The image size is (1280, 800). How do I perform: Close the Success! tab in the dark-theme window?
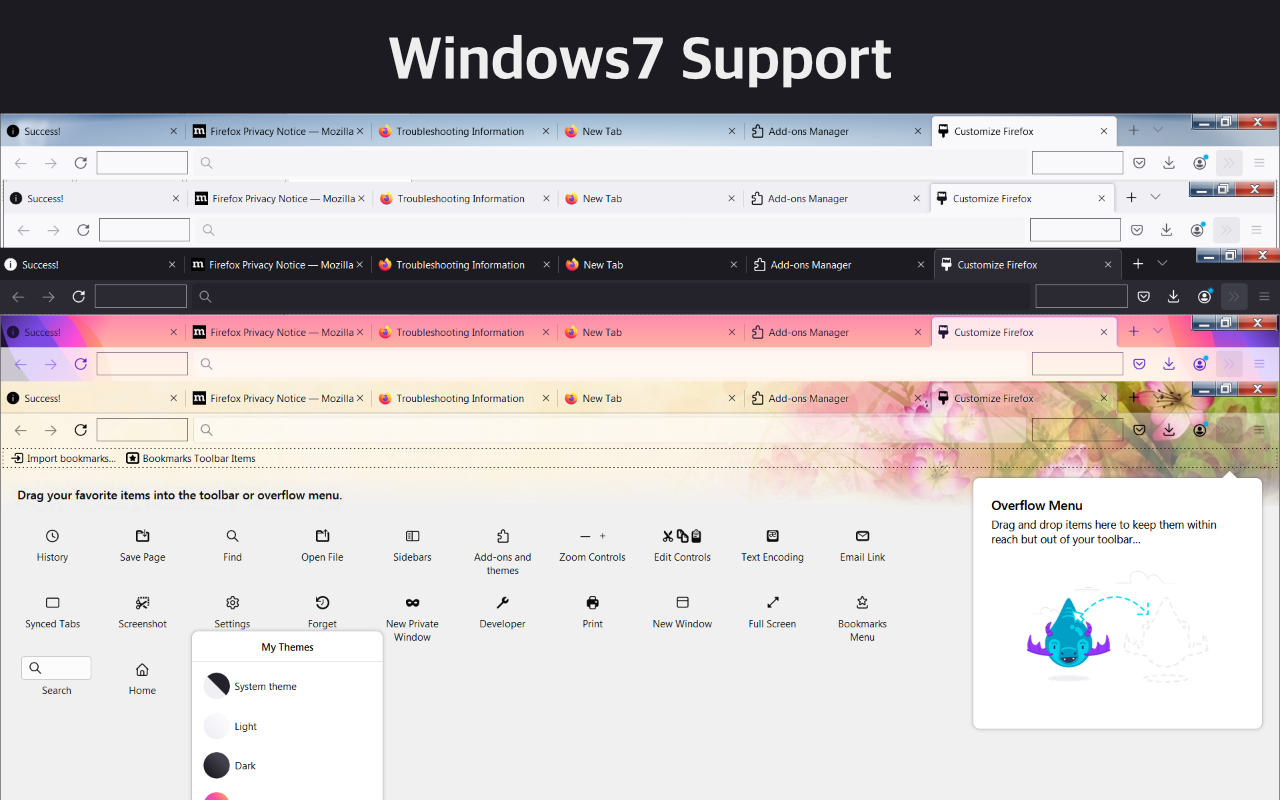click(x=173, y=265)
